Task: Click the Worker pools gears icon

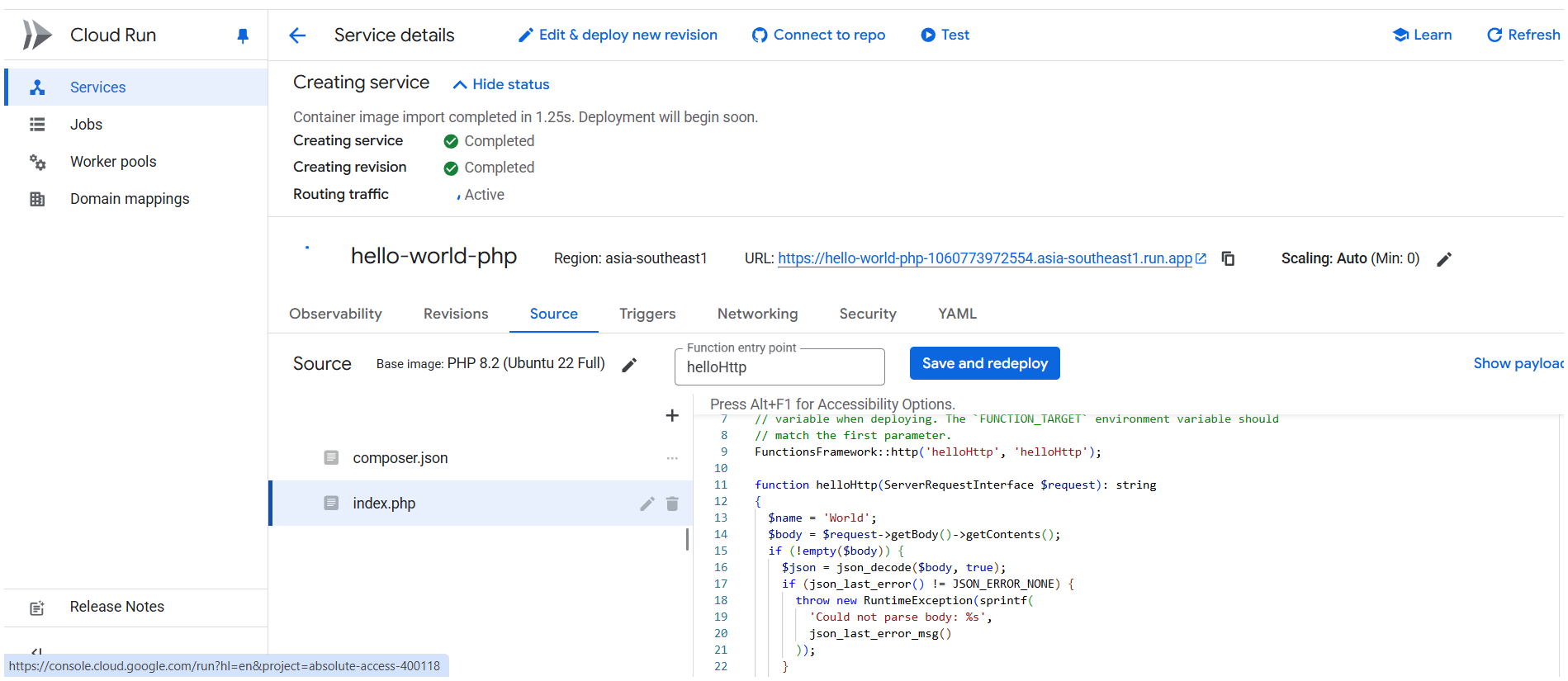Action: [x=37, y=162]
